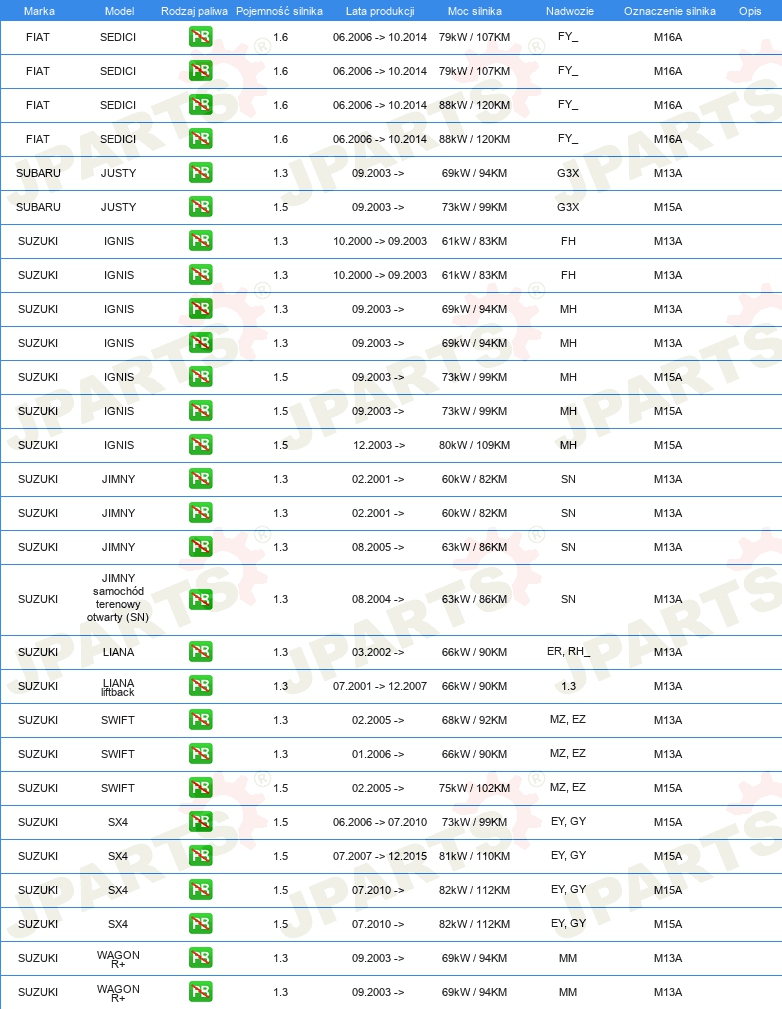Screen dimensions: 782x1009
Task: Click the Rodzaj paliwa column header
Action: 194,11
